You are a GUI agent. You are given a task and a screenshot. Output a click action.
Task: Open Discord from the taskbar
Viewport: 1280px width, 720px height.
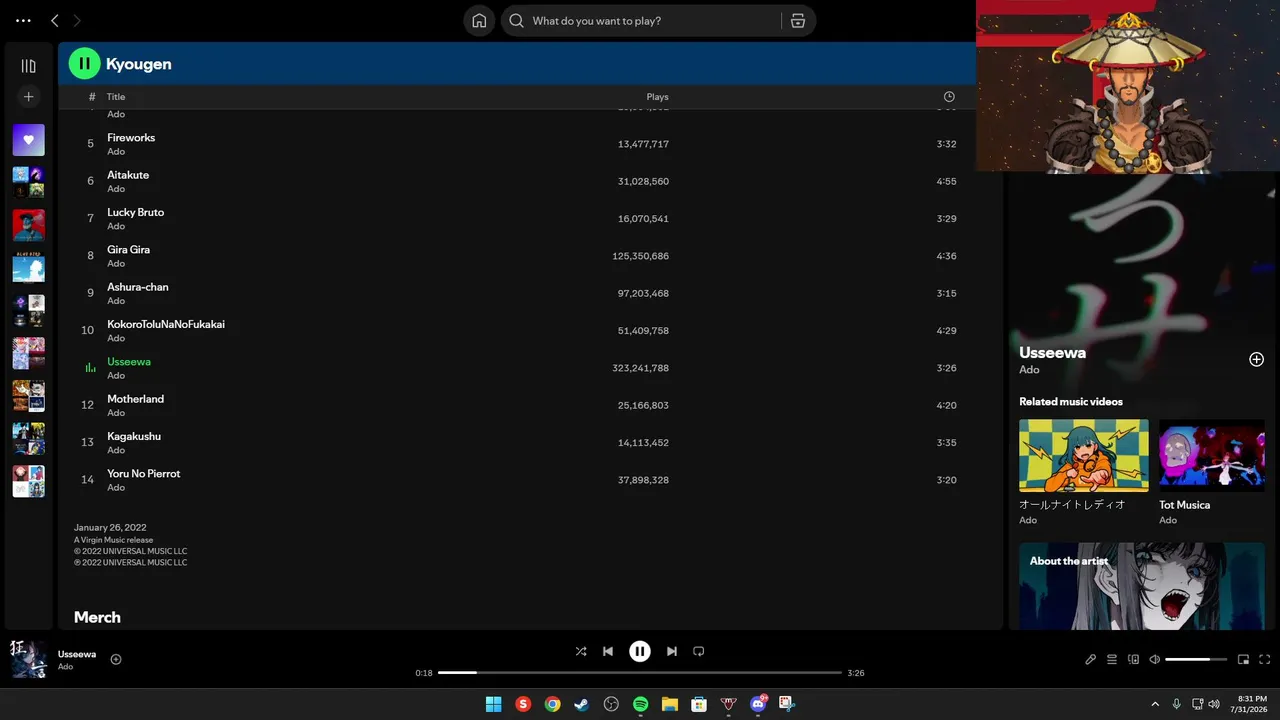tap(758, 704)
